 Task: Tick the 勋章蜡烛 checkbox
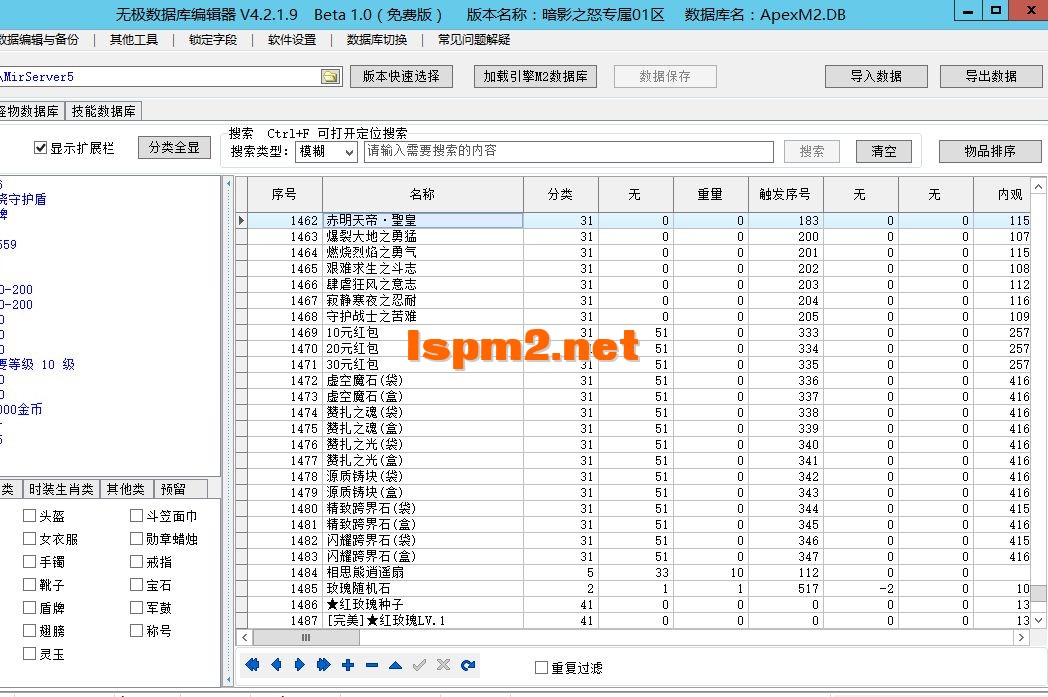pyautogui.click(x=136, y=538)
